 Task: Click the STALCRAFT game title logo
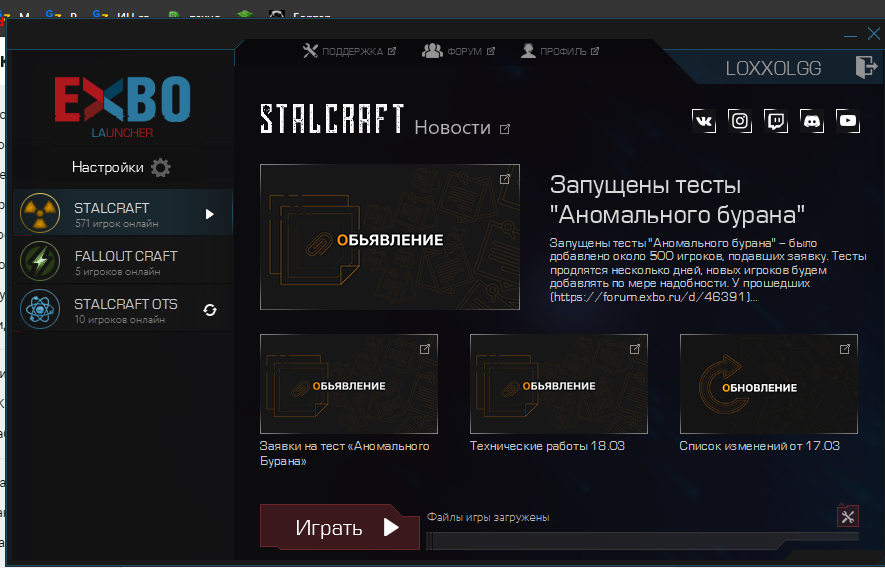[x=332, y=119]
